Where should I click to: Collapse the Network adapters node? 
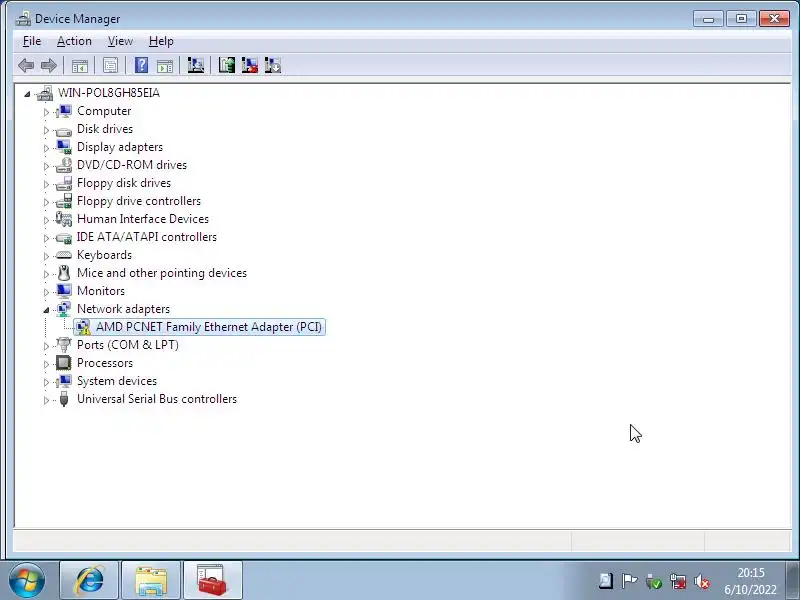(46, 310)
